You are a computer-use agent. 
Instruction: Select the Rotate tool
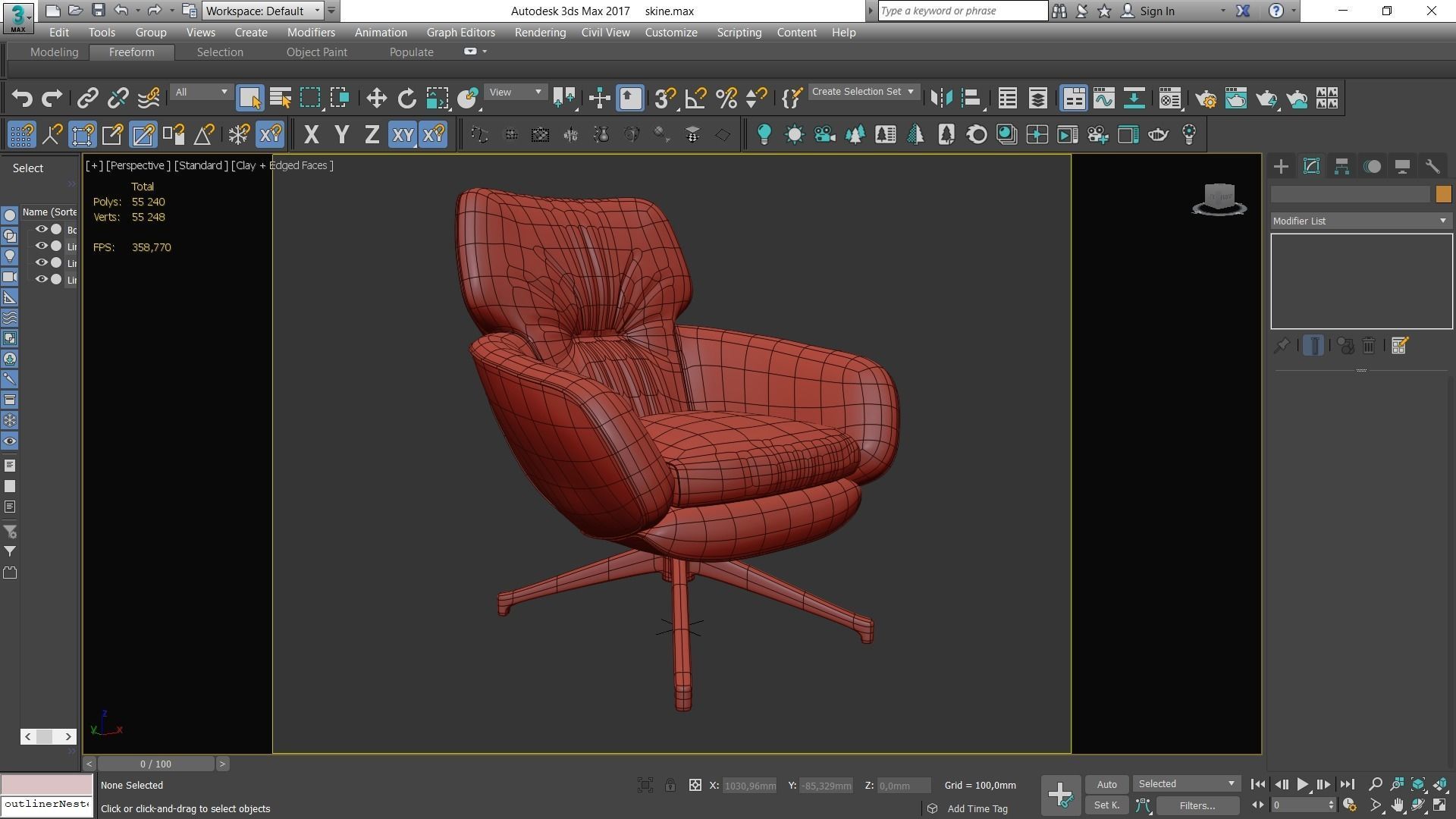coord(407,98)
